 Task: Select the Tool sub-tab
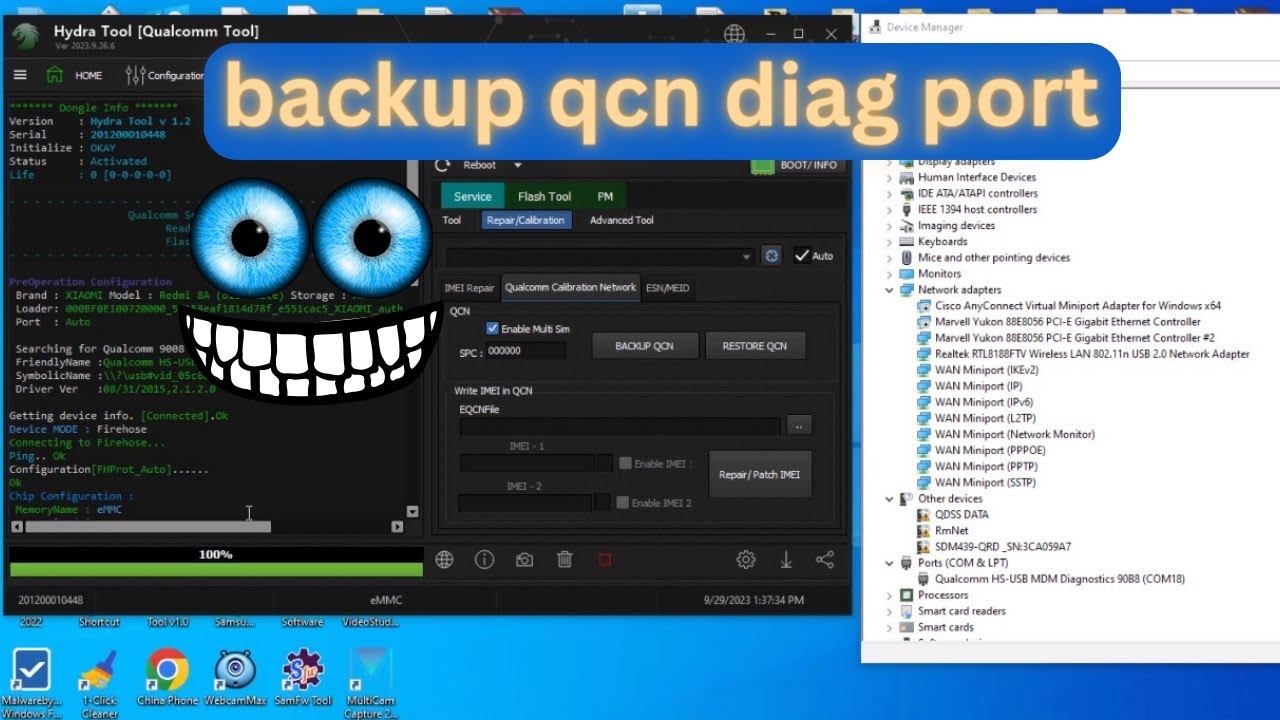pos(452,220)
